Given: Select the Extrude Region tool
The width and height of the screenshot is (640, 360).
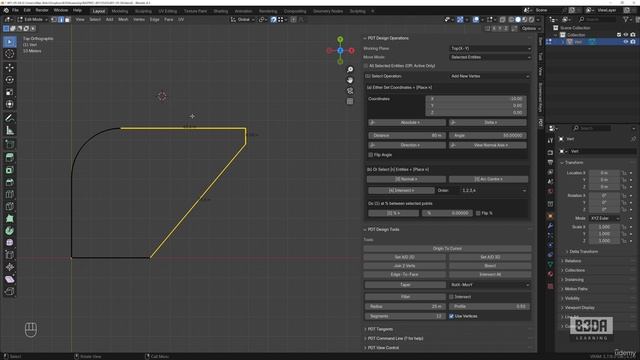Looking at the screenshot, I should tap(9, 158).
